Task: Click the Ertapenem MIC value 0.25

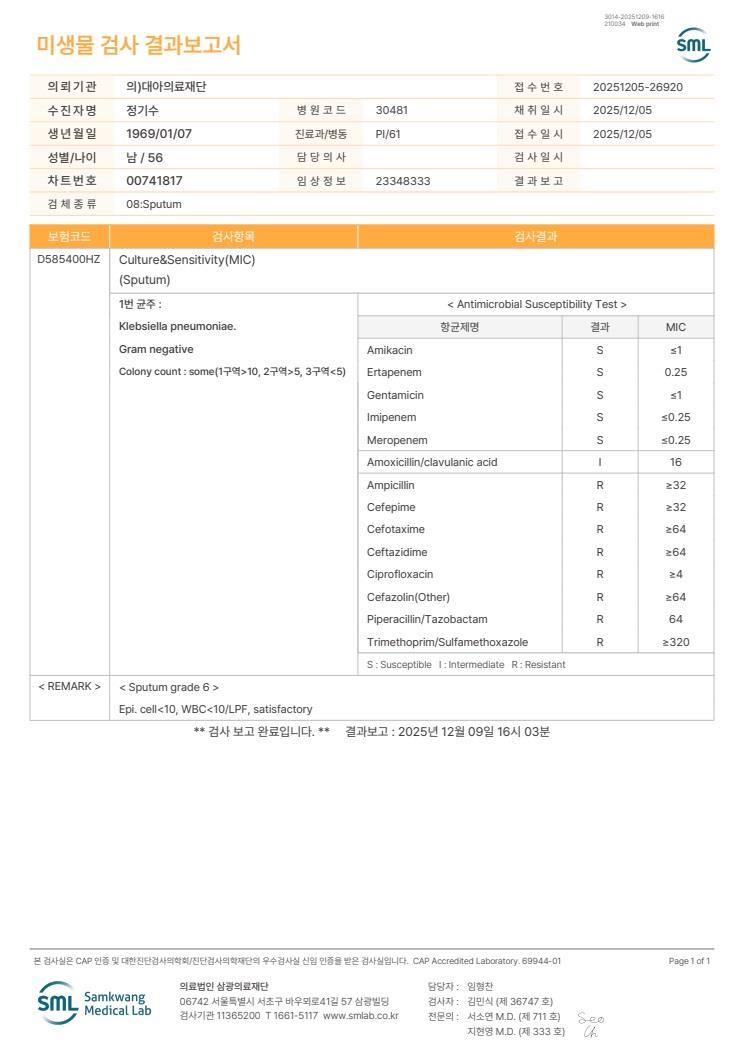Action: click(676, 372)
